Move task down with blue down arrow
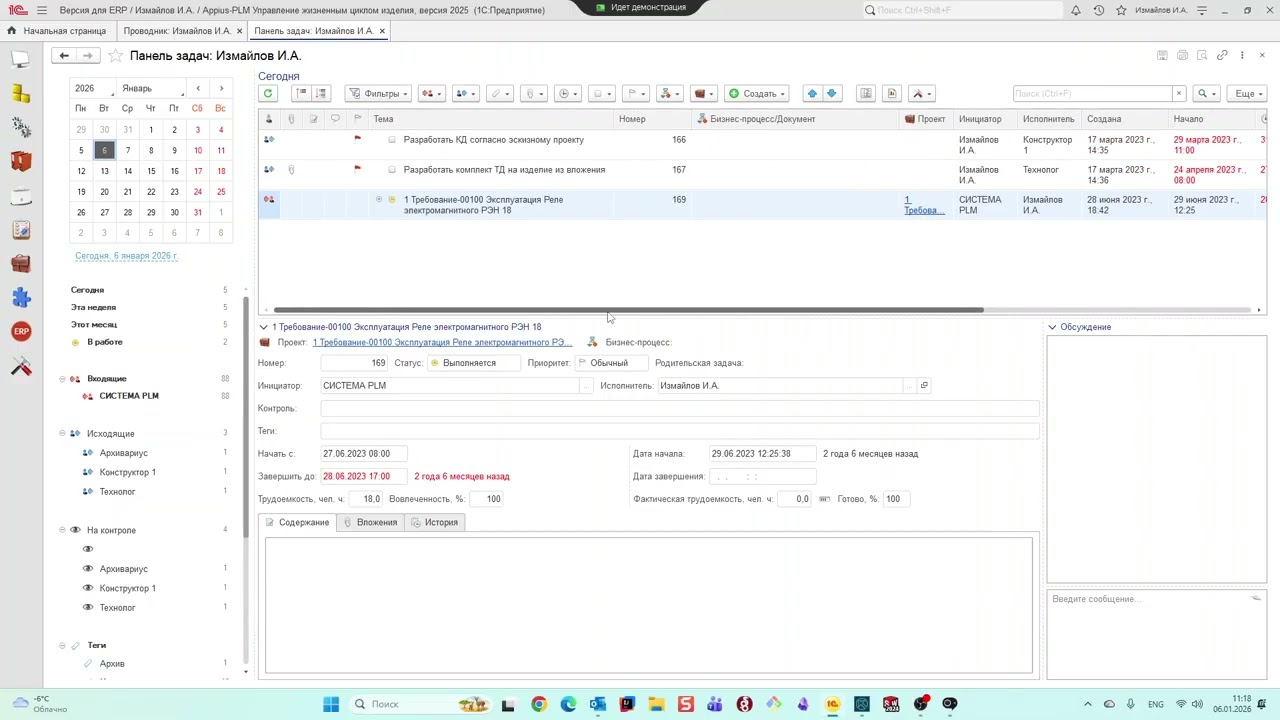The image size is (1280, 720). [x=831, y=93]
